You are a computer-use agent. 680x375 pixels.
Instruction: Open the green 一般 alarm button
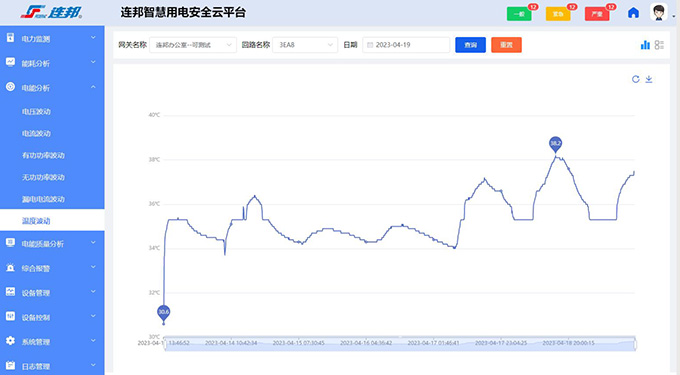coord(519,14)
